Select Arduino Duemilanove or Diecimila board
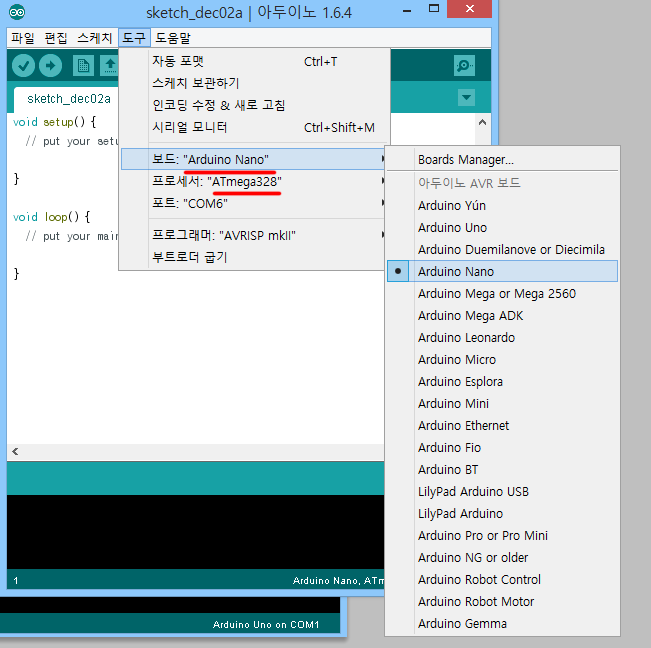Image resolution: width=651 pixels, height=648 pixels. (502, 249)
